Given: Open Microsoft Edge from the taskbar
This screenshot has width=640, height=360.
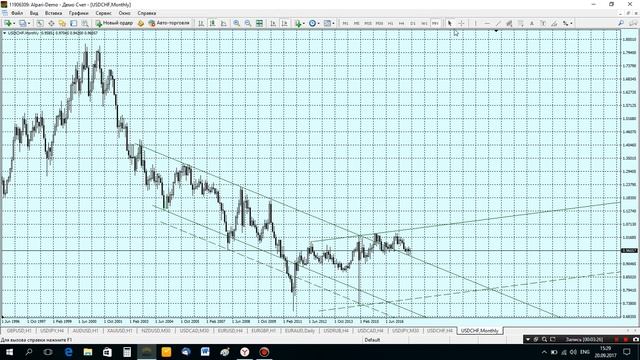Looking at the screenshot, I should click(x=68, y=352).
